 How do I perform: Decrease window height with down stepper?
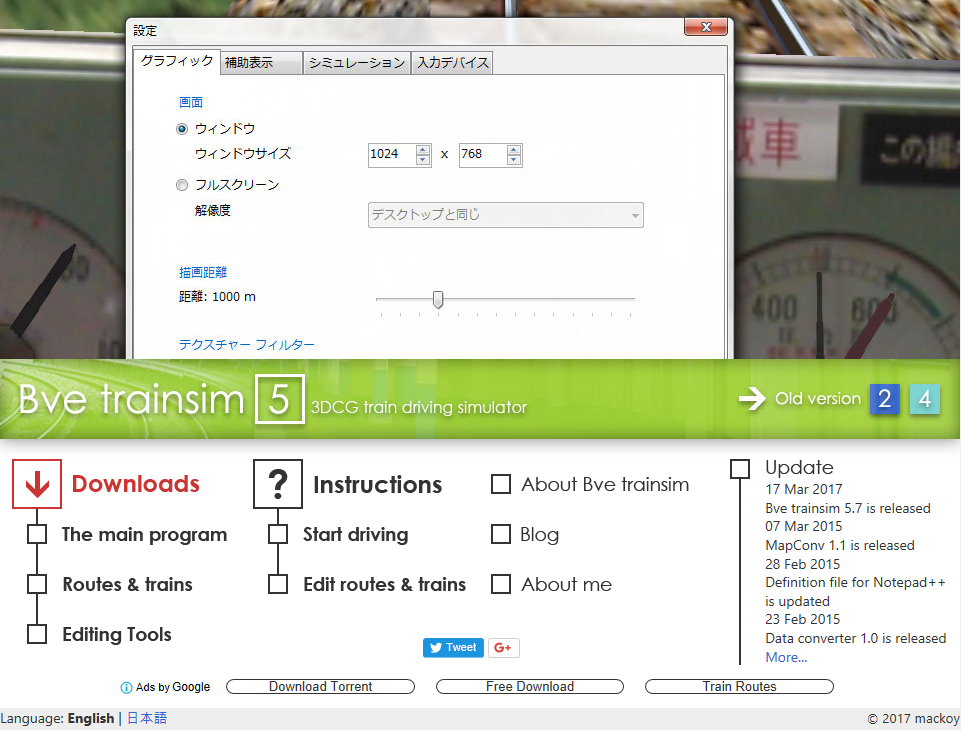[514, 160]
